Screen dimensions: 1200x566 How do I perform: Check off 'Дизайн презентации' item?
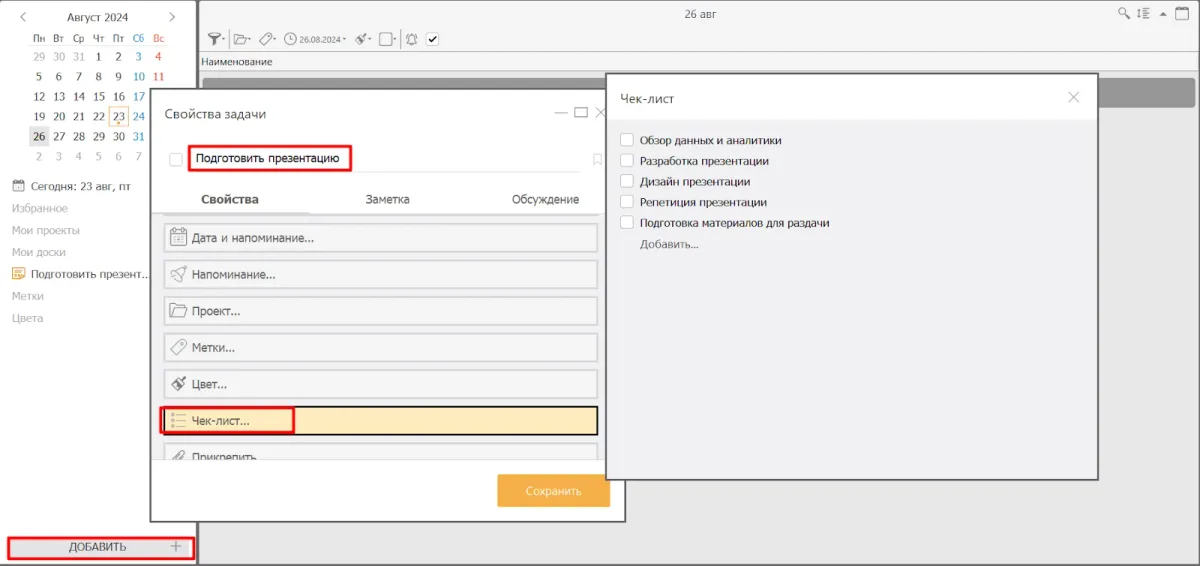tap(627, 182)
